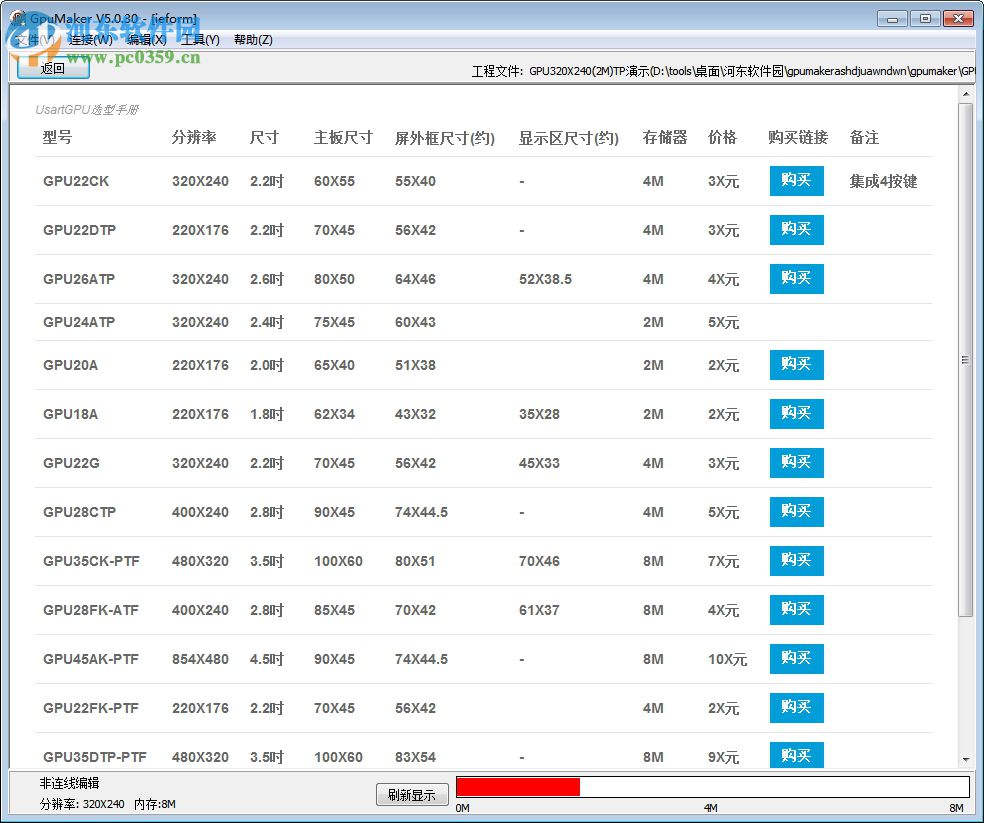Click 购买 button for GPU22CK
The image size is (984, 823).
click(x=796, y=181)
